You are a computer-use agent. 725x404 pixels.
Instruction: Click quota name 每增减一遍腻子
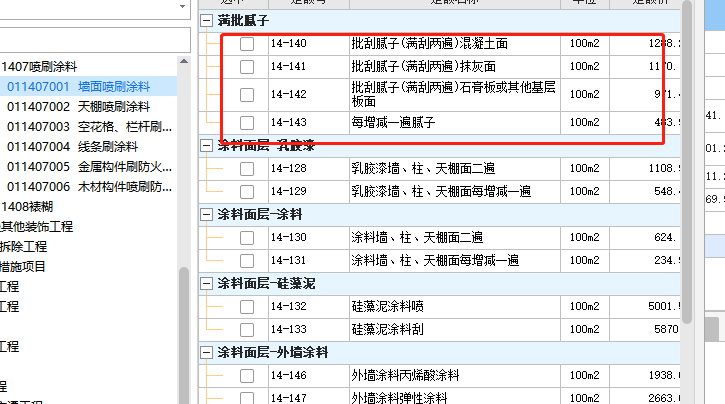[x=393, y=122]
